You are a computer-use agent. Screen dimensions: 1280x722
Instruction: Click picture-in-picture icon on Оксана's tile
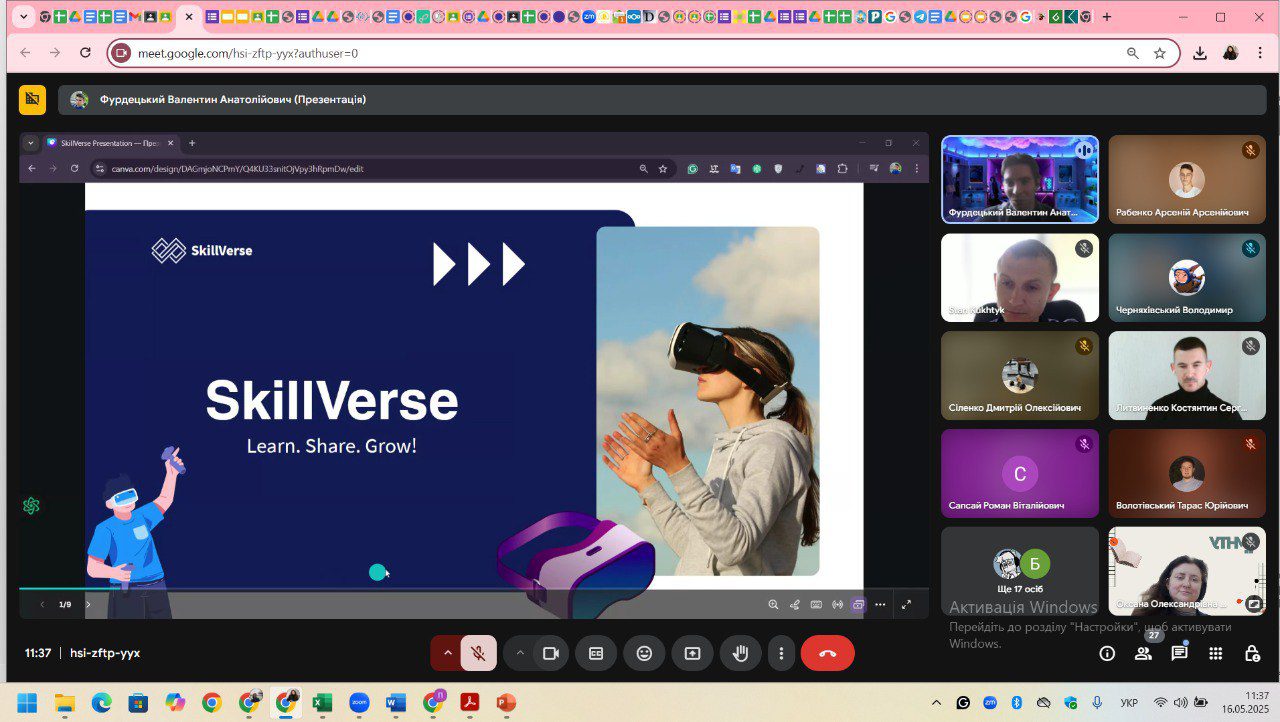pos(1254,603)
